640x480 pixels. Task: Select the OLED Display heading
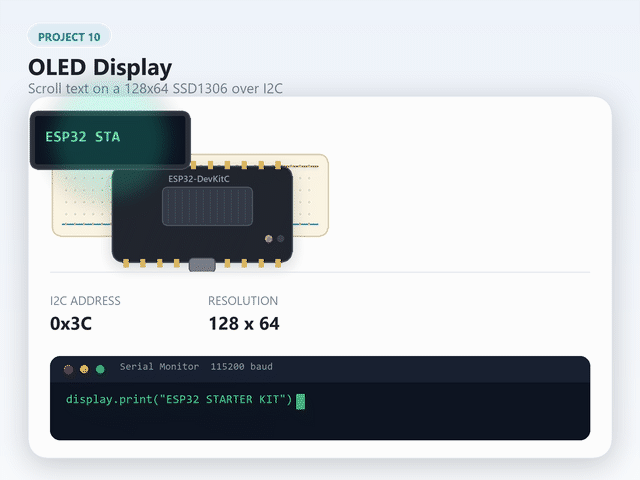(100, 68)
